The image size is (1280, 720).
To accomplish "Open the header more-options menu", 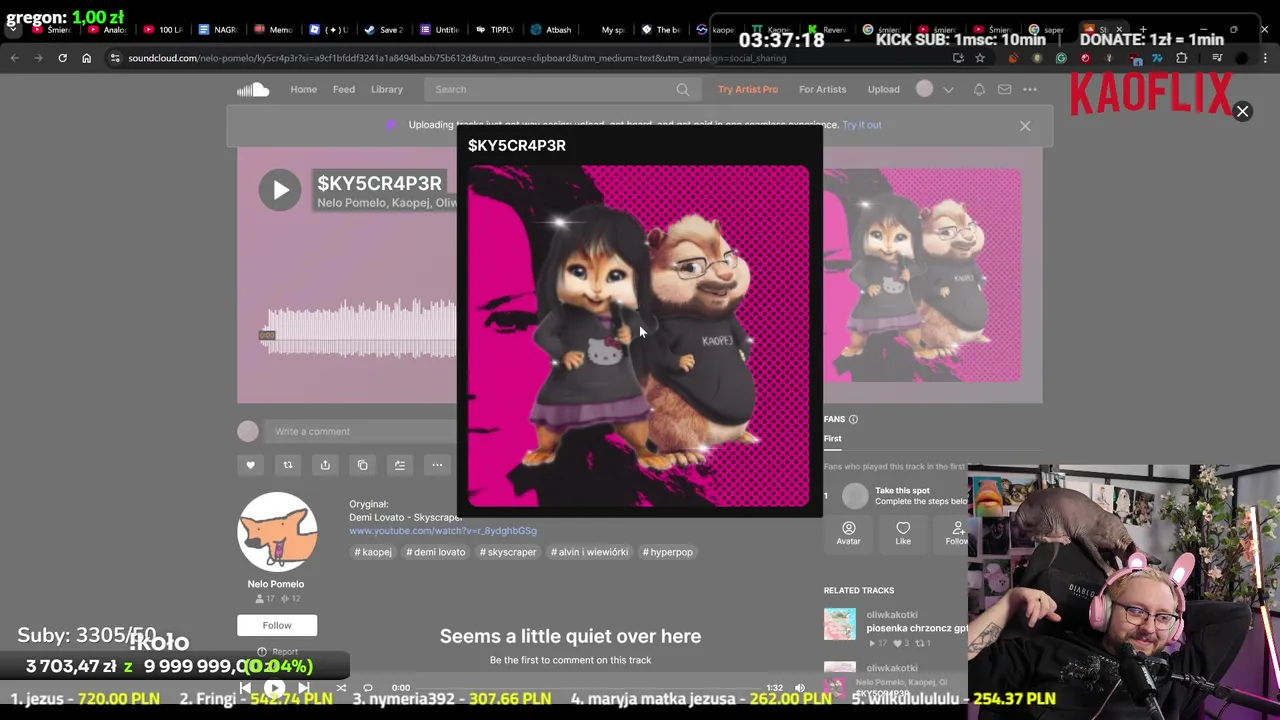I will [1030, 89].
